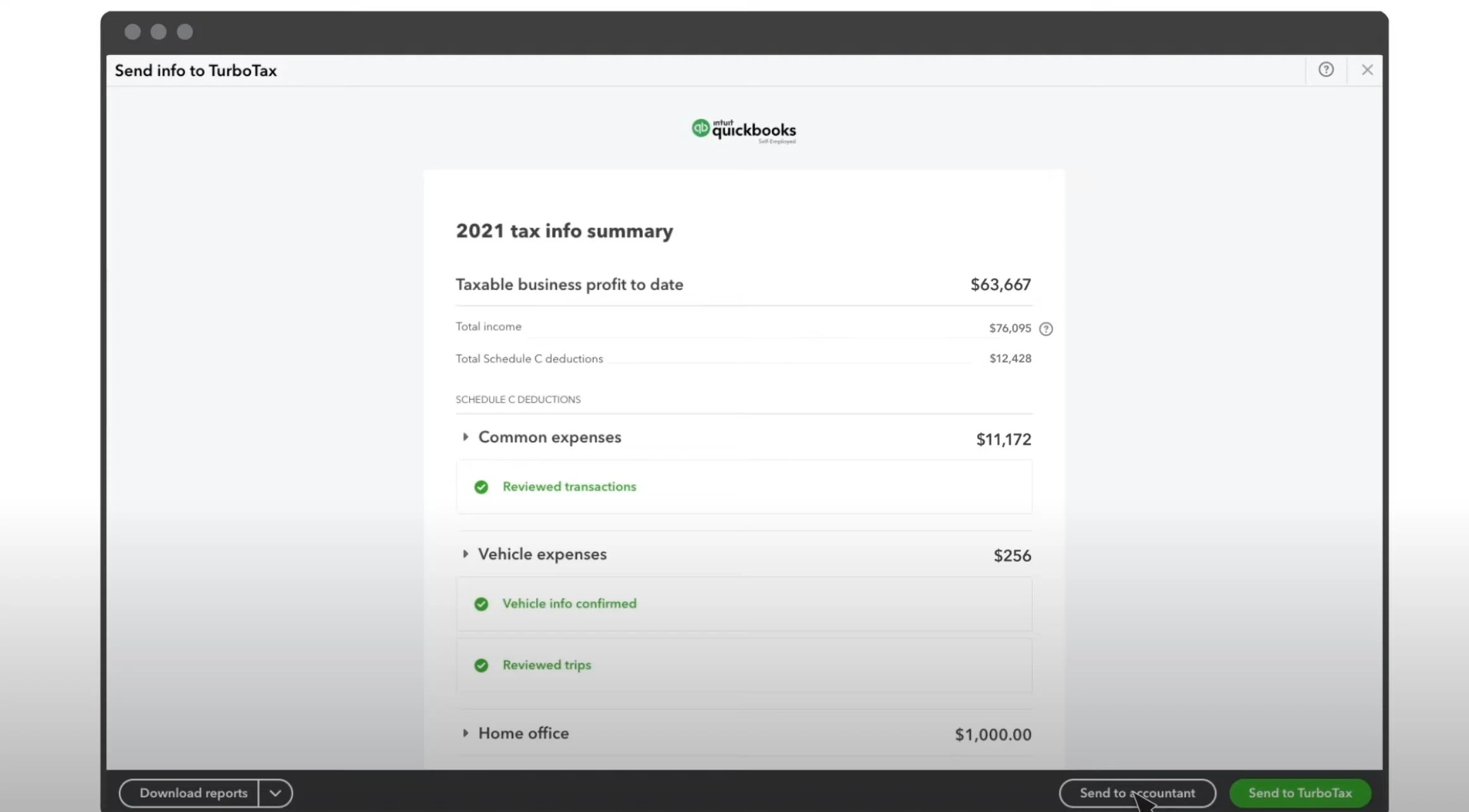Click the green checkmark beside Vehicle info confirmed
The image size is (1469, 812).
click(x=482, y=604)
